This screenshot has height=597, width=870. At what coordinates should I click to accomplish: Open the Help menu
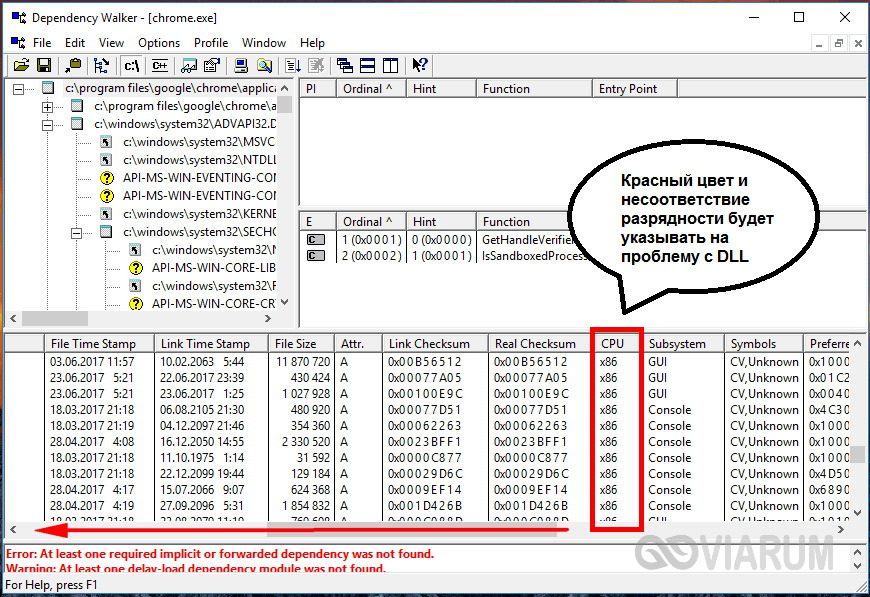tap(312, 43)
